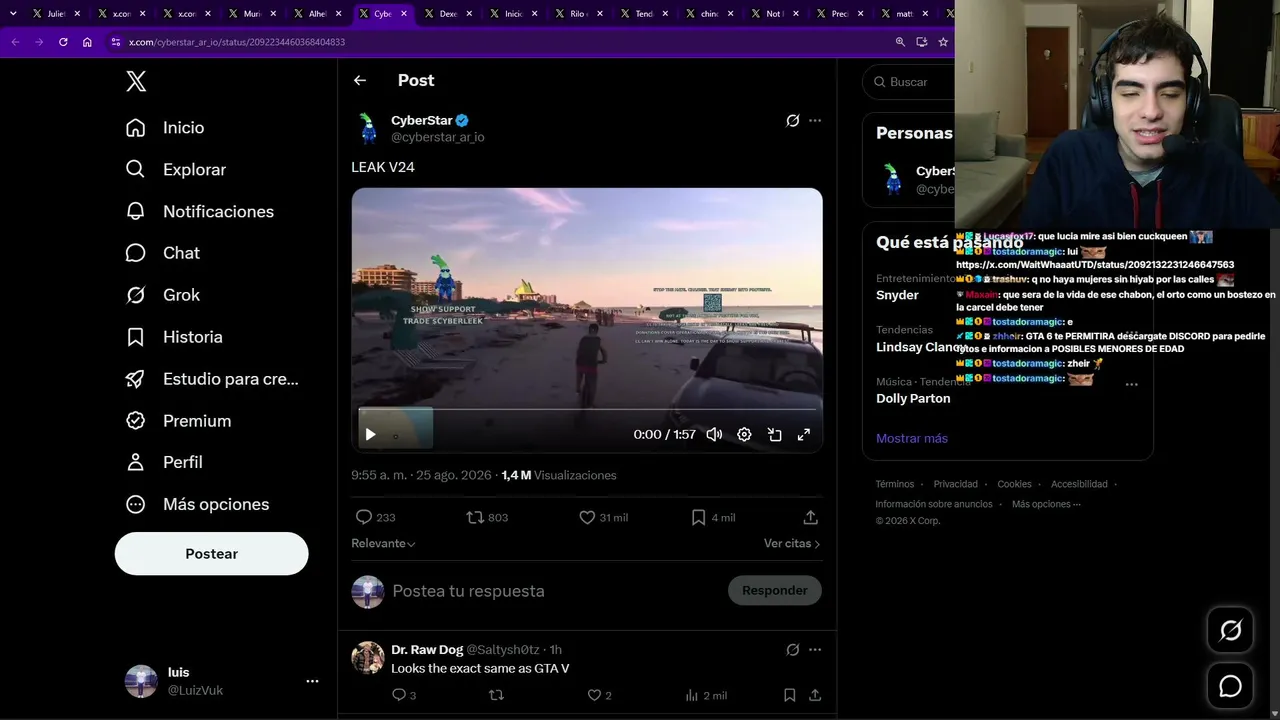Share Dr. Raw Dog's comment
Viewport: 1280px width, 720px height.
pos(815,695)
